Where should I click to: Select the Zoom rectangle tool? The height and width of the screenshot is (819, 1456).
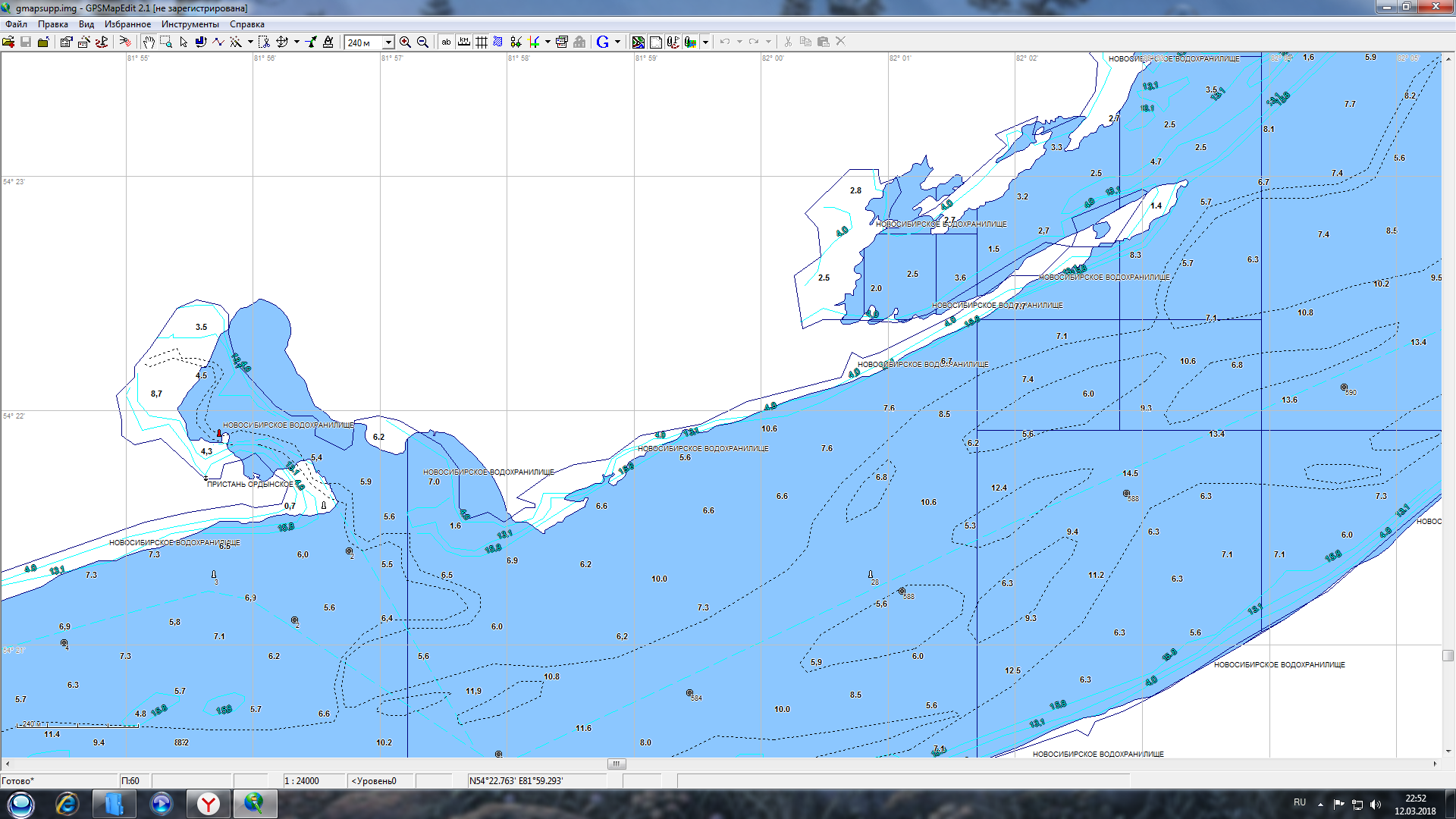[x=166, y=42]
